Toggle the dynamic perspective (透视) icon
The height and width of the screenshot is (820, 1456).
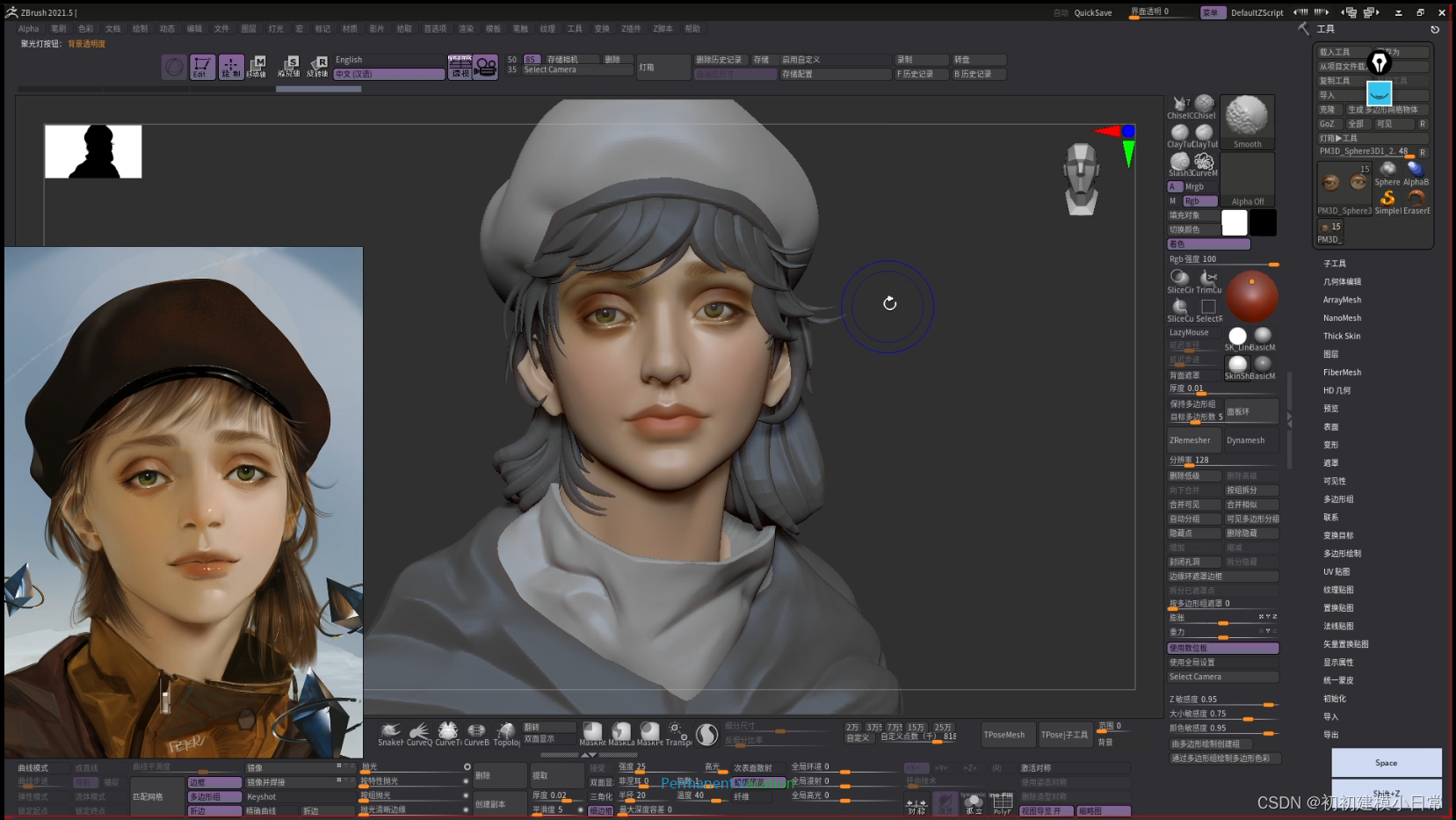[x=460, y=67]
